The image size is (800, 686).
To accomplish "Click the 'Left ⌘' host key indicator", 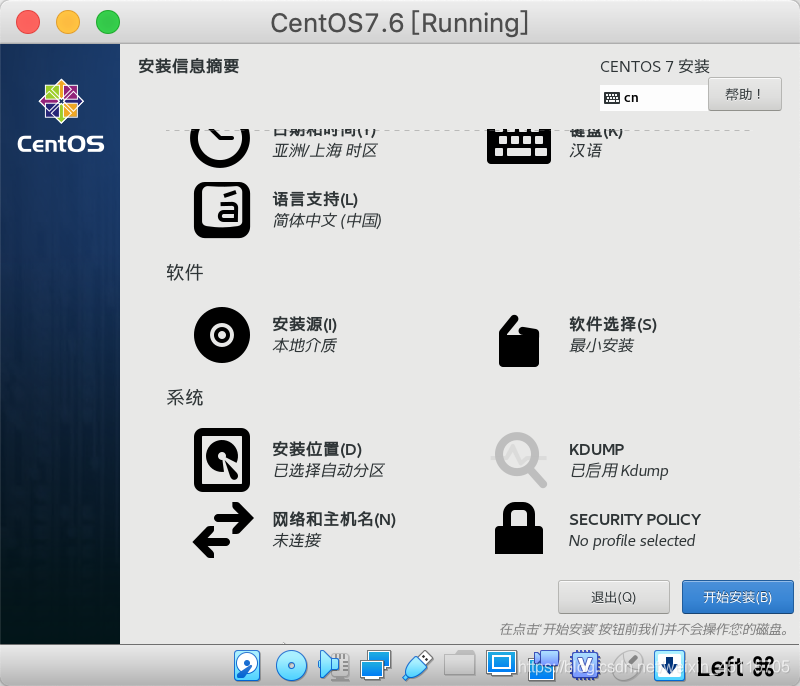I will click(736, 667).
